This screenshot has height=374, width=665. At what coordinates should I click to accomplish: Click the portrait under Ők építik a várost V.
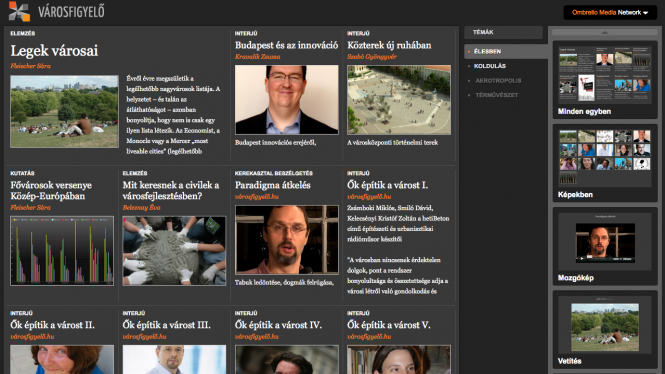(399, 360)
